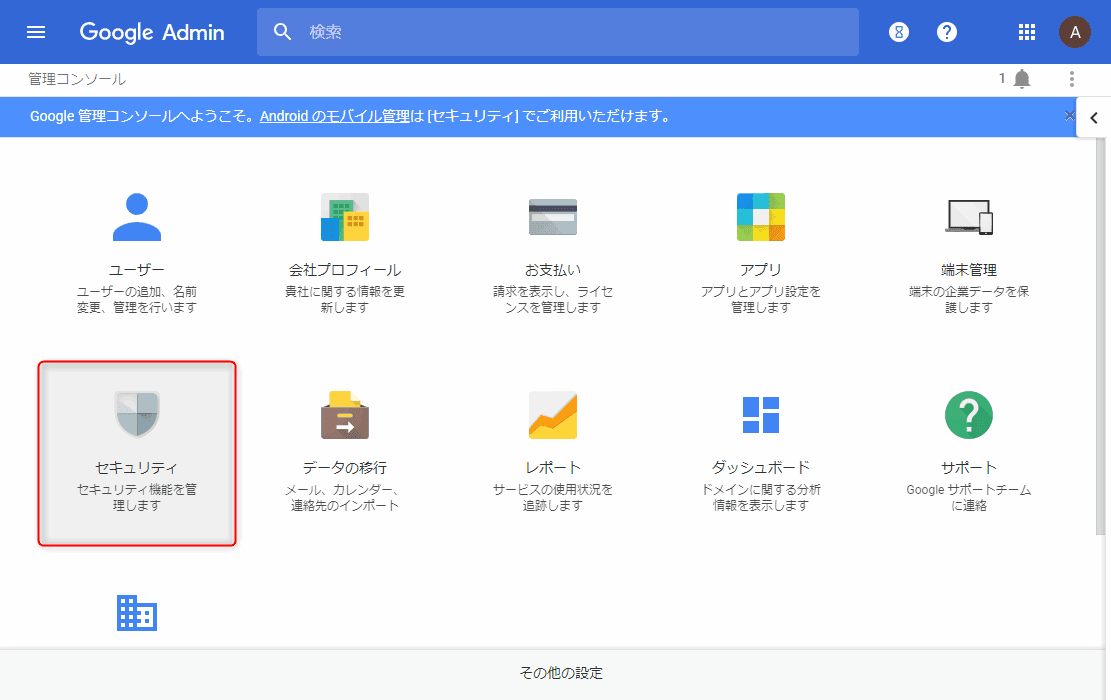Click the 請求を表示し、ライセンスを管理します text

553,299
